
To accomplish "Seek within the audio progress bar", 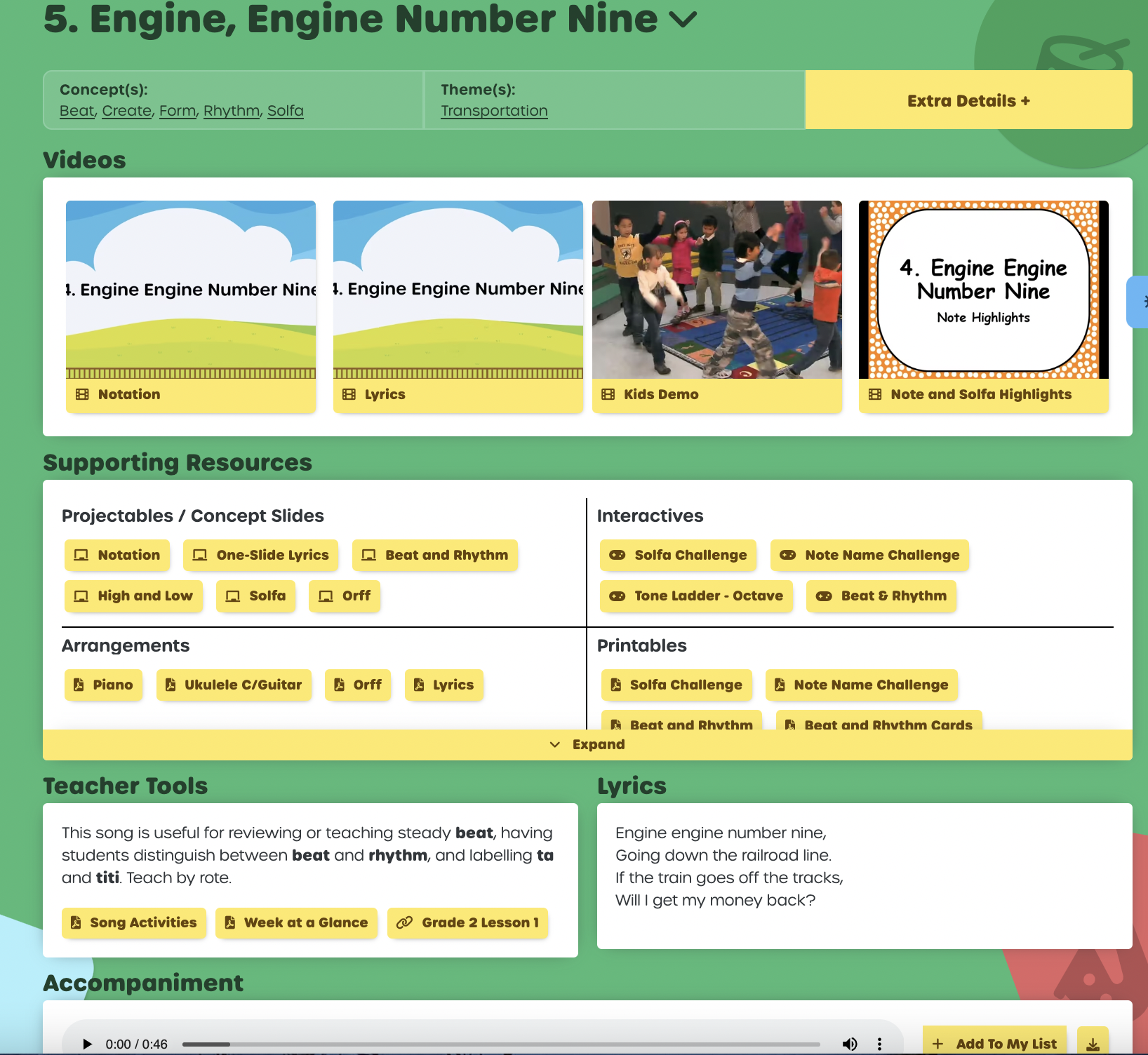I will 501,1044.
